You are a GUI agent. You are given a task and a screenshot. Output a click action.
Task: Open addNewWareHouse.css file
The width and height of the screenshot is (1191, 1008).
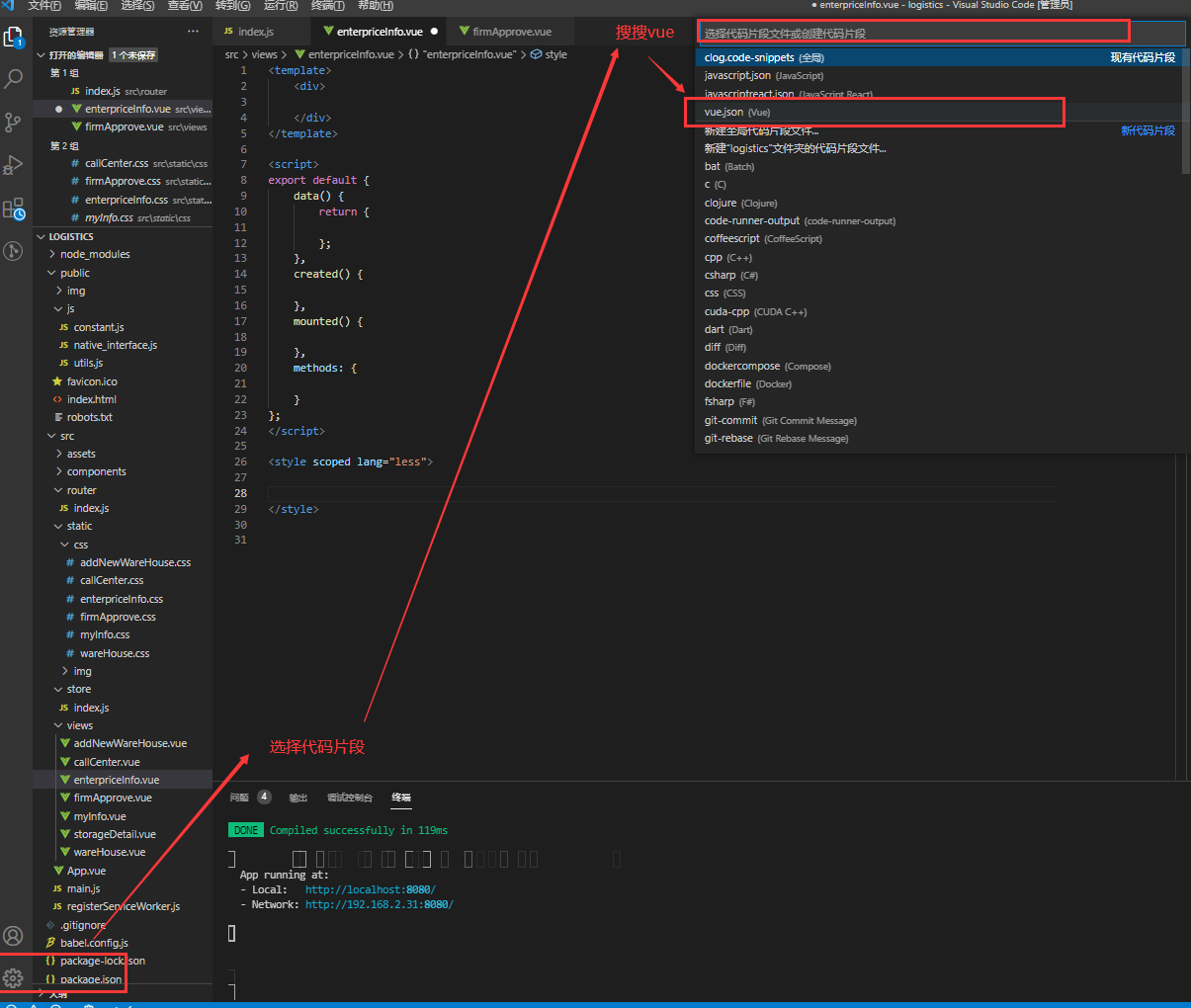pyautogui.click(x=134, y=562)
